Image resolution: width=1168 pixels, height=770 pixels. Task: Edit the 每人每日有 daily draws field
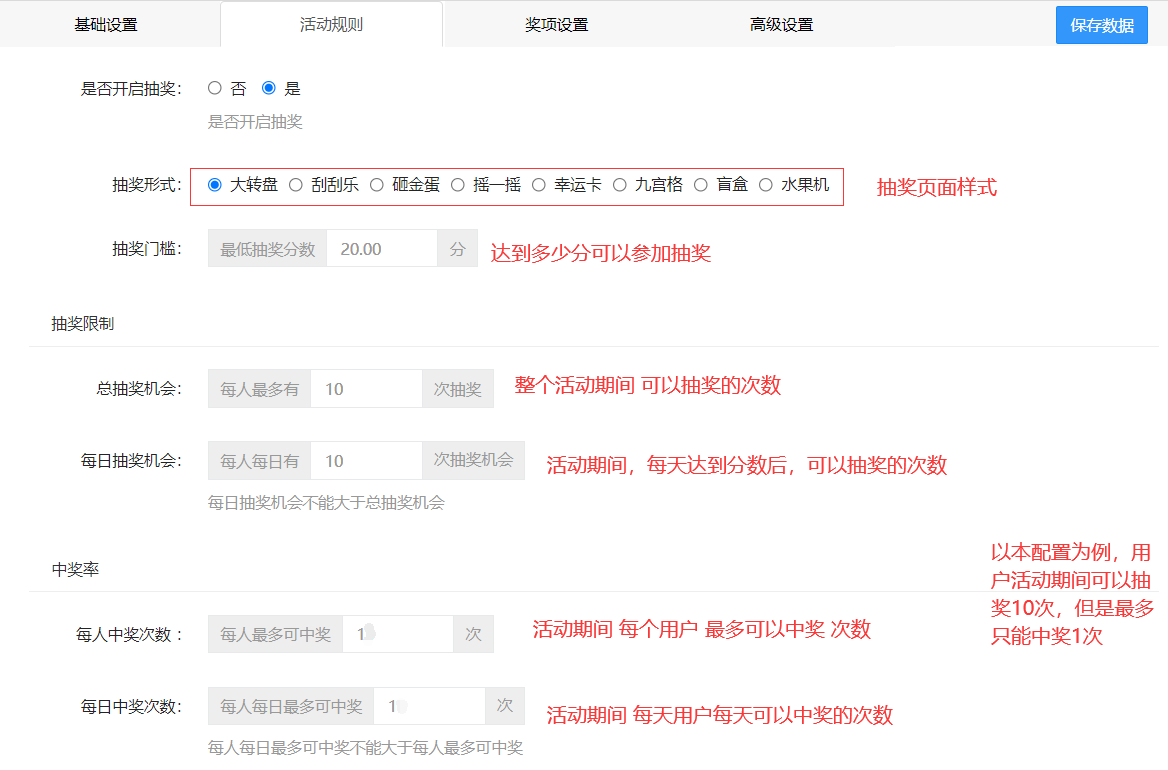366,461
